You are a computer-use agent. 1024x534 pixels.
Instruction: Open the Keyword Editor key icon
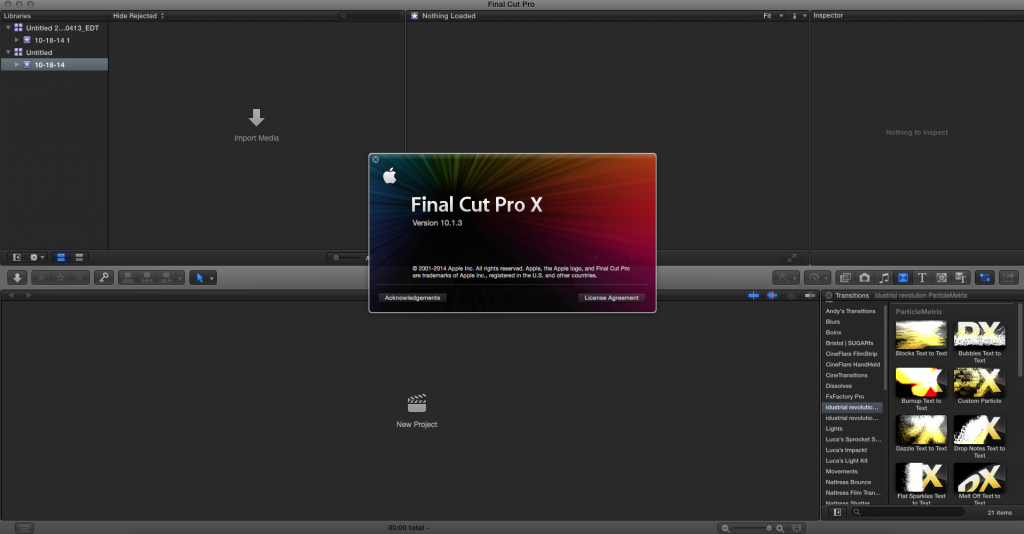click(104, 277)
